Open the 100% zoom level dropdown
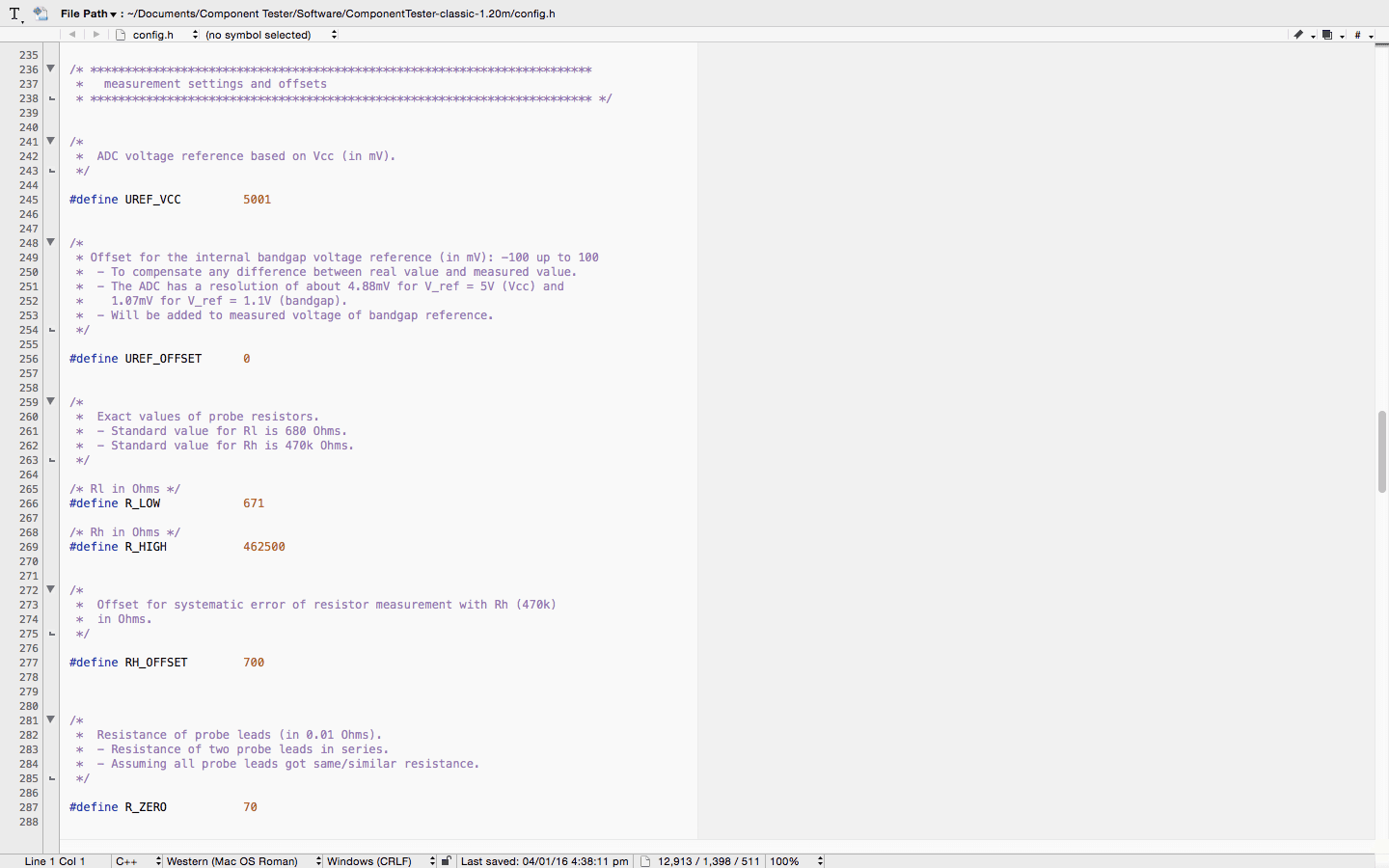This screenshot has height=868, width=1389. click(795, 860)
